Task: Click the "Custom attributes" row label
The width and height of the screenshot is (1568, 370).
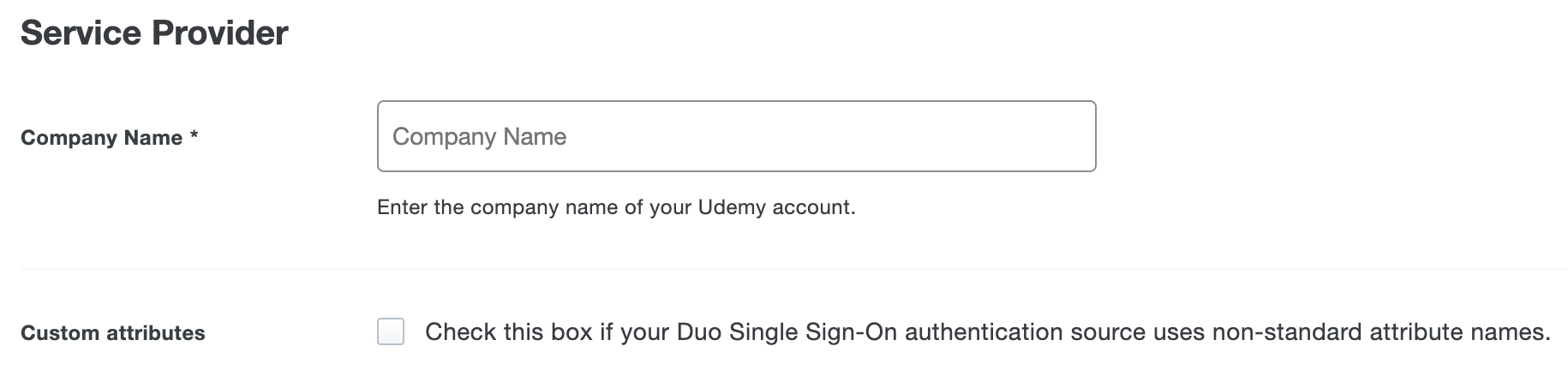Action: pyautogui.click(x=112, y=333)
